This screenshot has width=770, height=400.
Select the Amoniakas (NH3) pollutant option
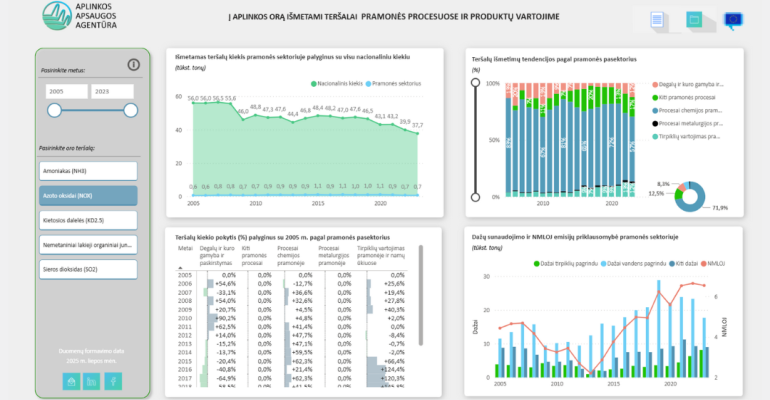click(88, 171)
